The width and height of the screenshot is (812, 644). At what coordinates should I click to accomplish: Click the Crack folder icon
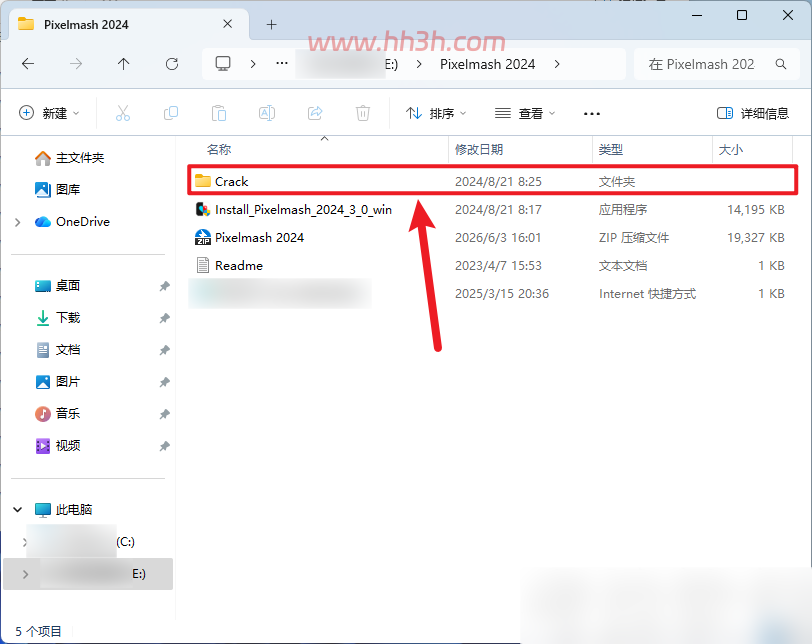coord(203,181)
